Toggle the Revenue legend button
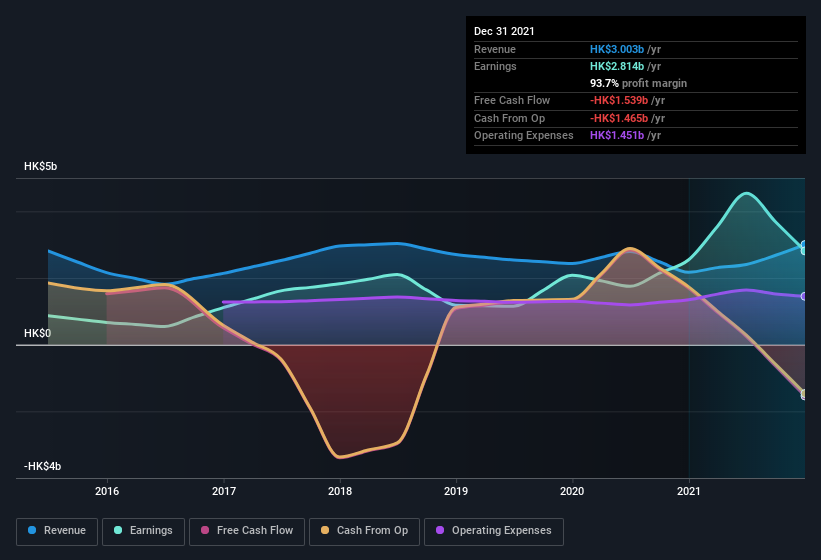Viewport: 821px width, 560px height. tap(57, 531)
